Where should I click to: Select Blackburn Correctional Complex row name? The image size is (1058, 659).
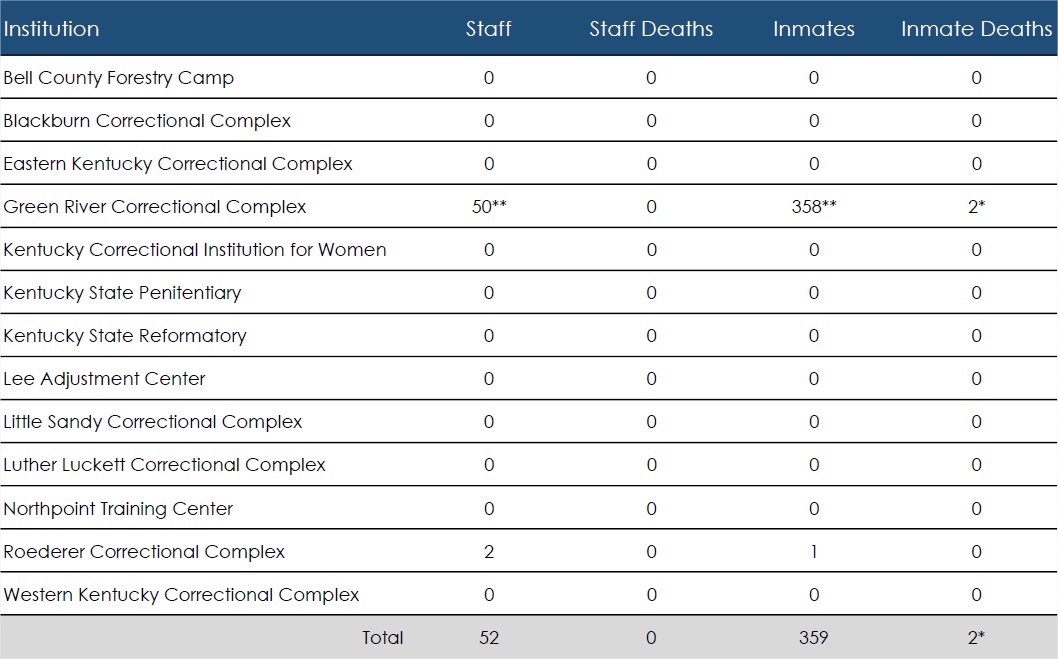pyautogui.click(x=147, y=121)
